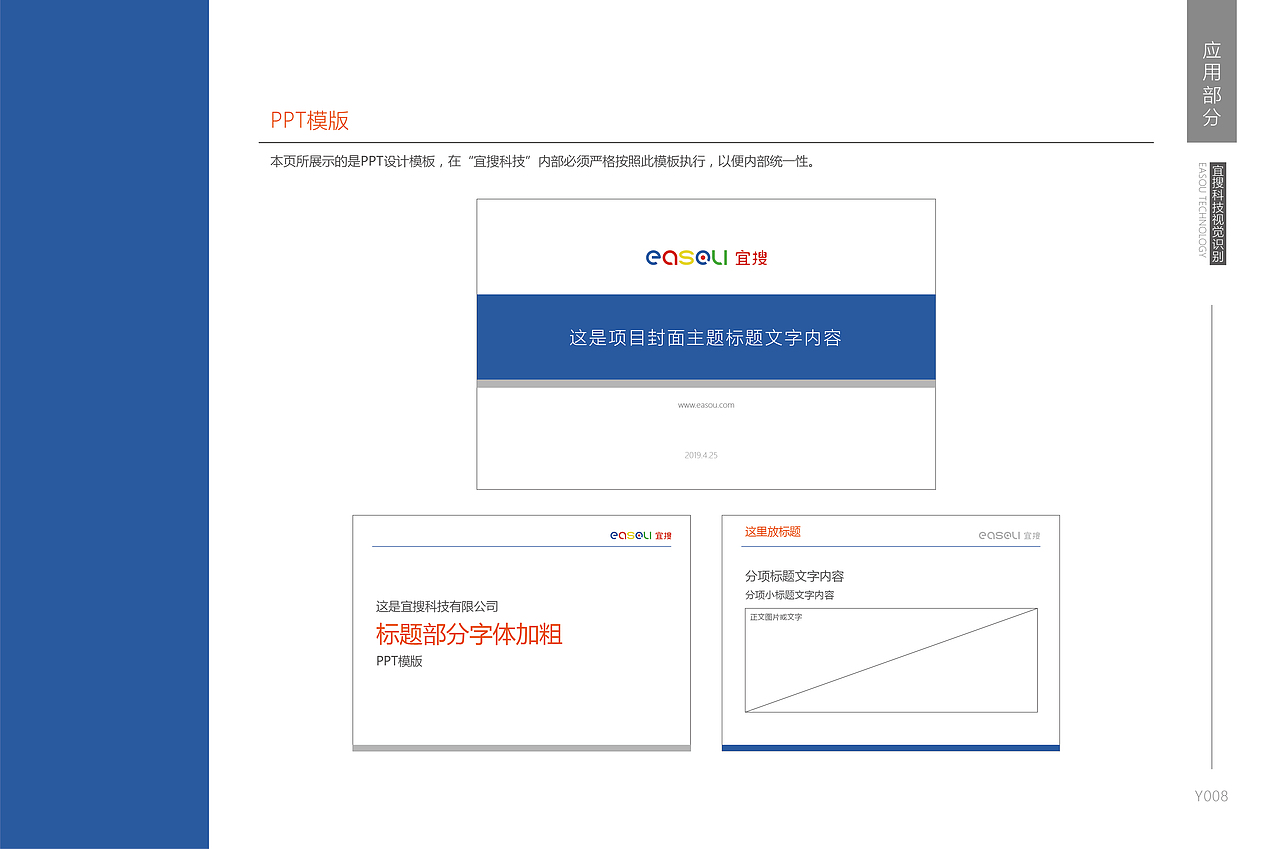The width and height of the screenshot is (1280, 849).
Task: Click the 应用部分 gray tab
Action: (1212, 71)
